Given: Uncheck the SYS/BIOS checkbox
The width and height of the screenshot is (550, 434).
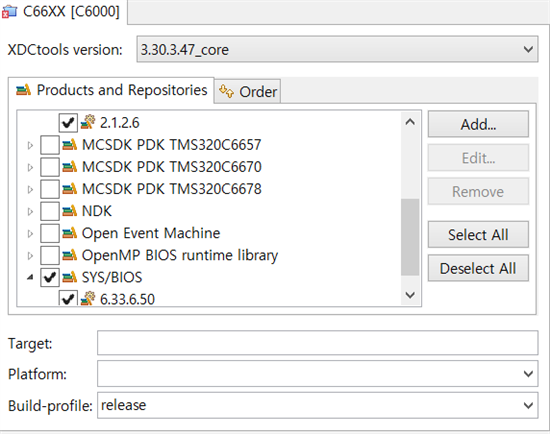Looking at the screenshot, I should coord(49,278).
